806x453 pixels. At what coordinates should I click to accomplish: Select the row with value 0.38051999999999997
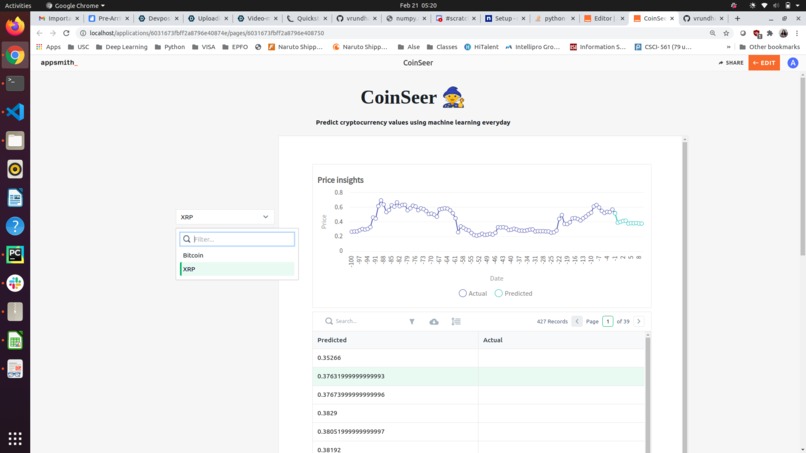click(x=478, y=431)
